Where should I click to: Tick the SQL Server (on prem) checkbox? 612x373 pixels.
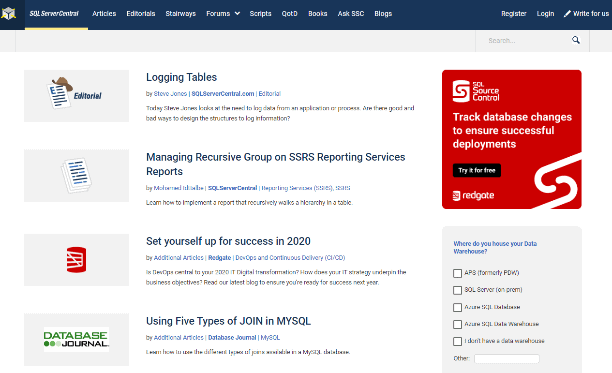(457, 290)
